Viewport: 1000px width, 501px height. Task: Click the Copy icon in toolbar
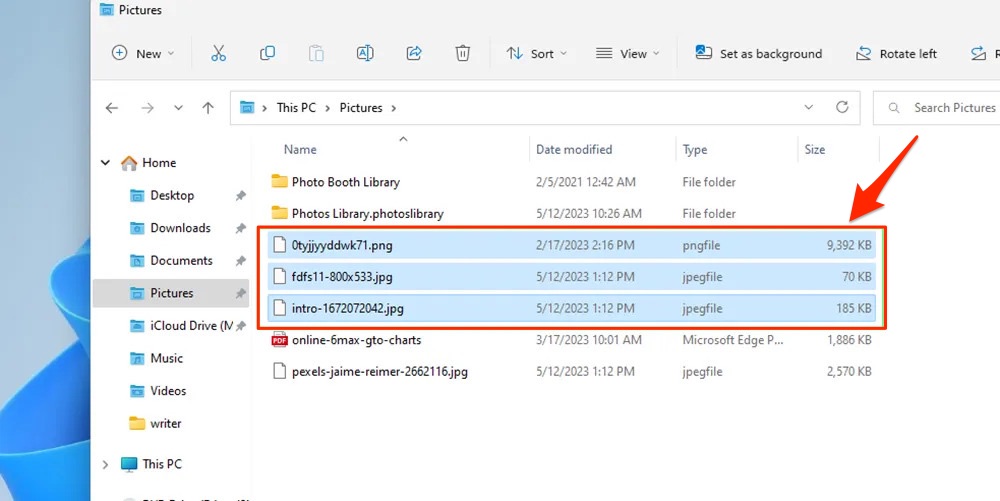tap(268, 54)
